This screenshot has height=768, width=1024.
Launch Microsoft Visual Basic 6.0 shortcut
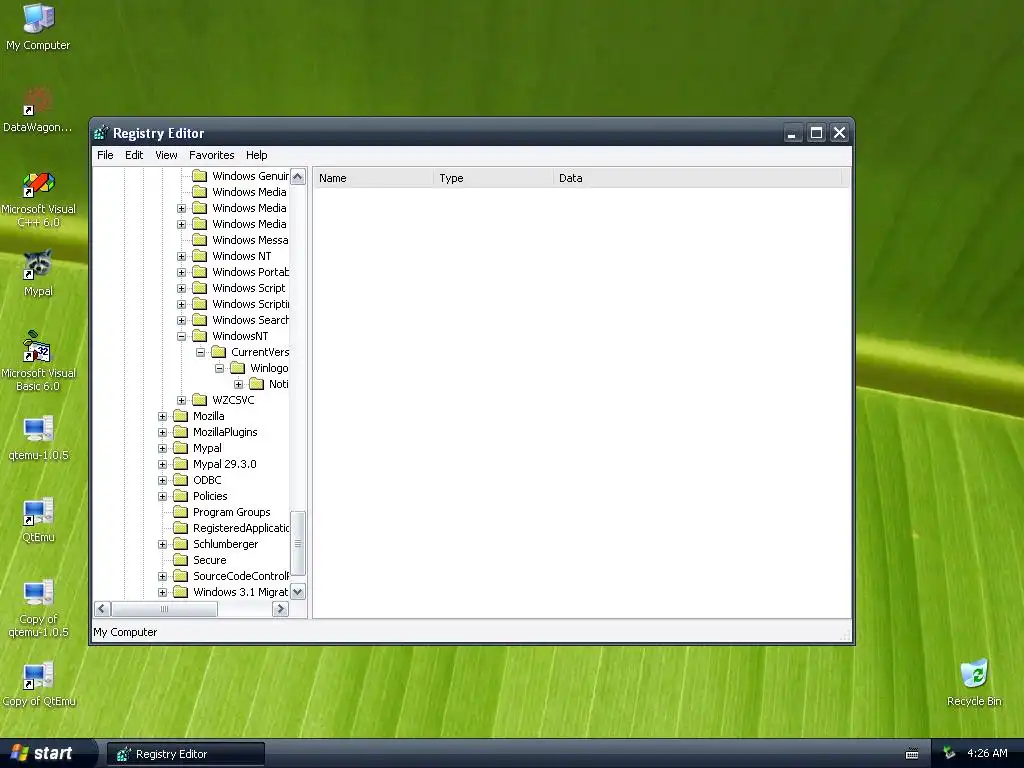point(38,361)
